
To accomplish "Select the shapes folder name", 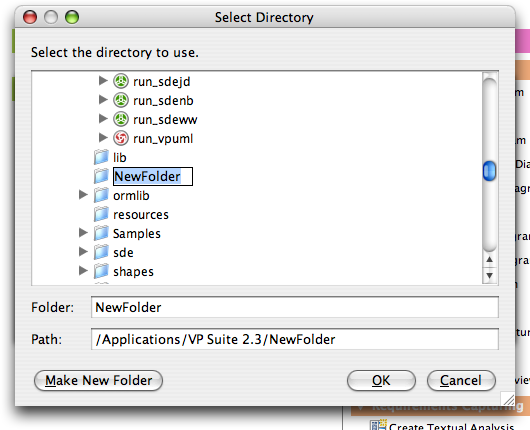I will [133, 272].
